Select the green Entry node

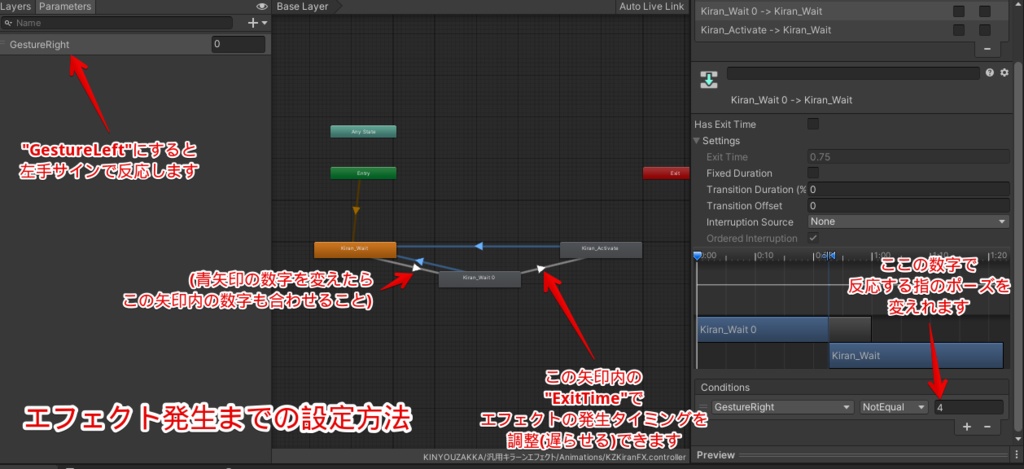click(x=363, y=173)
